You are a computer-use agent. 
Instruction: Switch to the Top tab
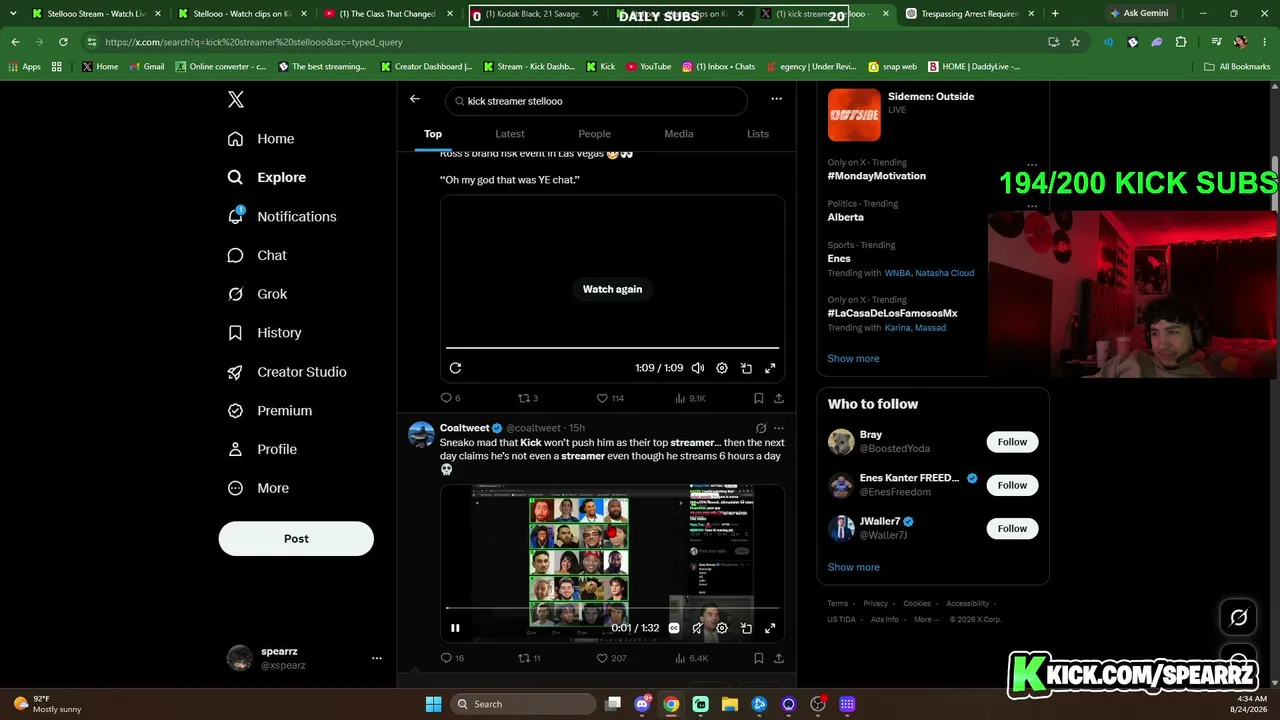click(433, 134)
